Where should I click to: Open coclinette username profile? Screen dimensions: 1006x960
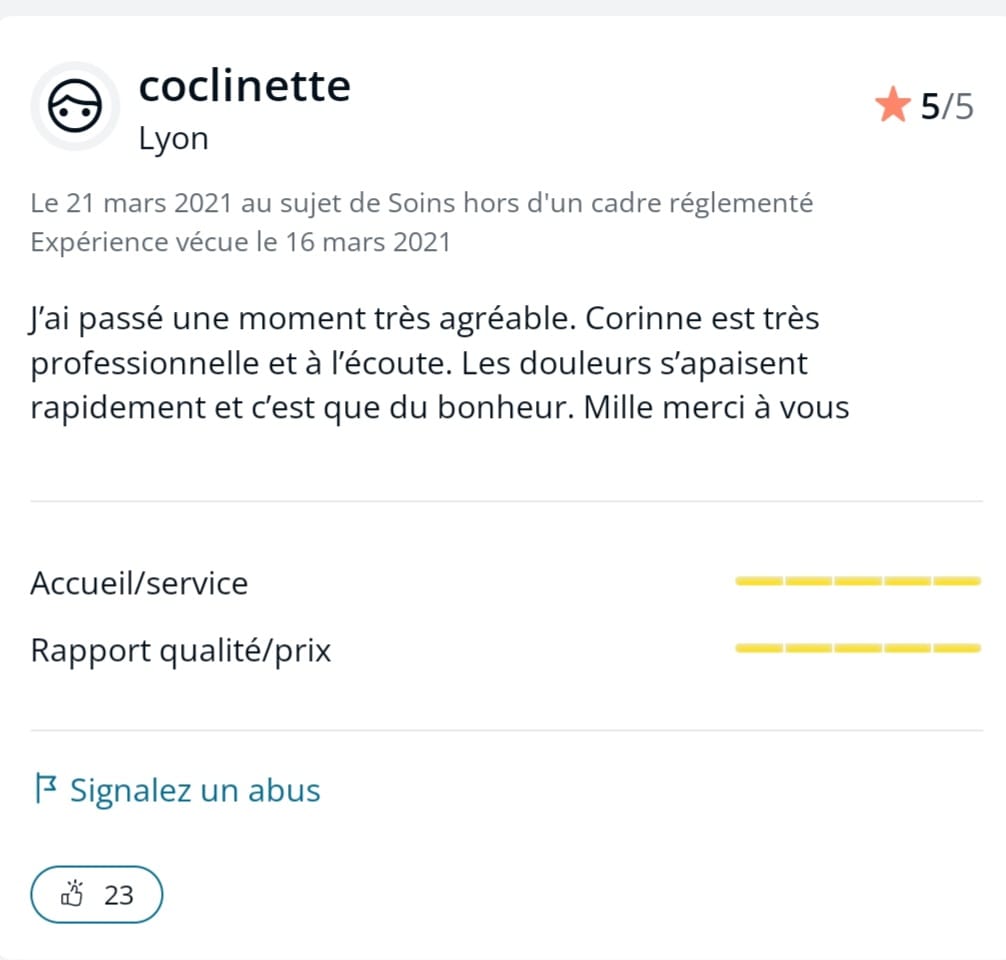tap(244, 86)
